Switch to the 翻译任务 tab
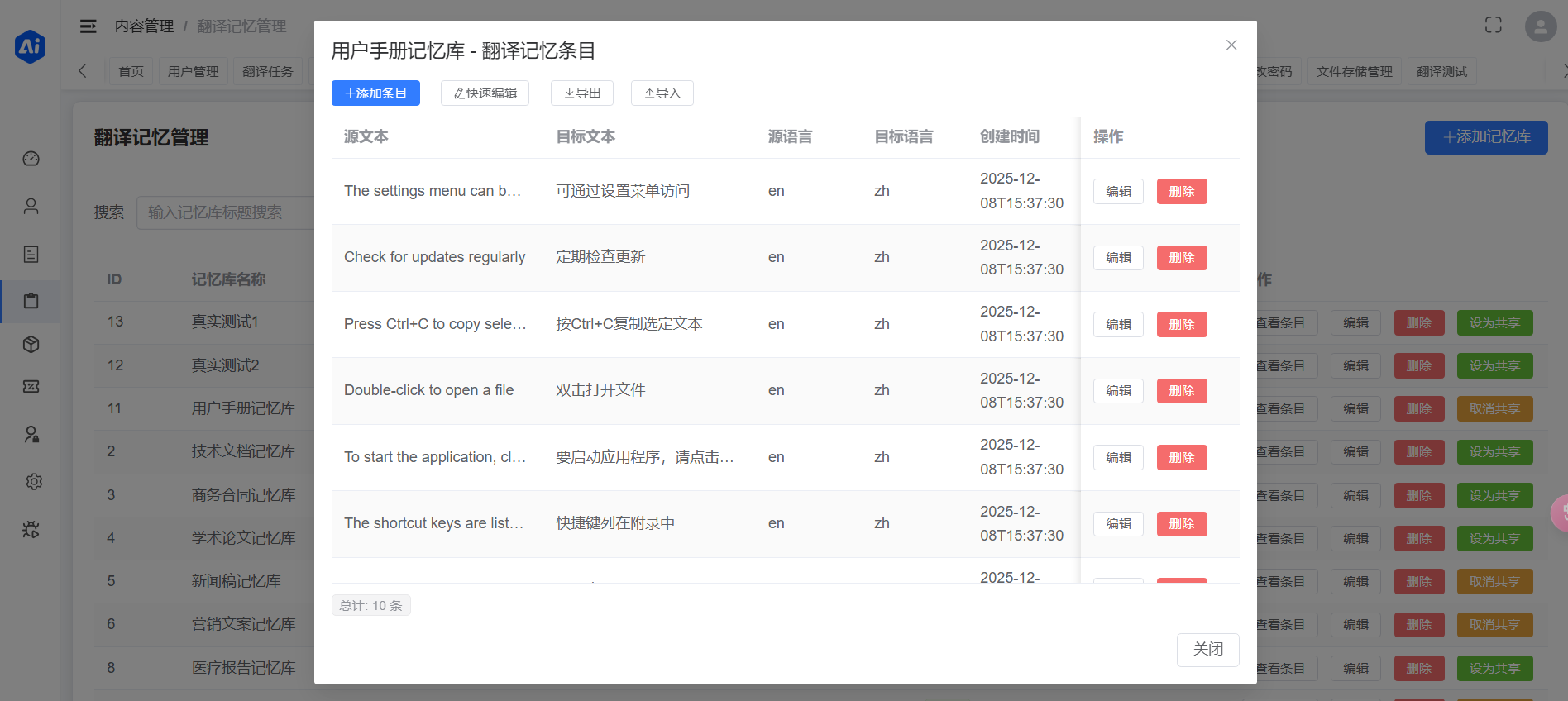 tap(268, 72)
